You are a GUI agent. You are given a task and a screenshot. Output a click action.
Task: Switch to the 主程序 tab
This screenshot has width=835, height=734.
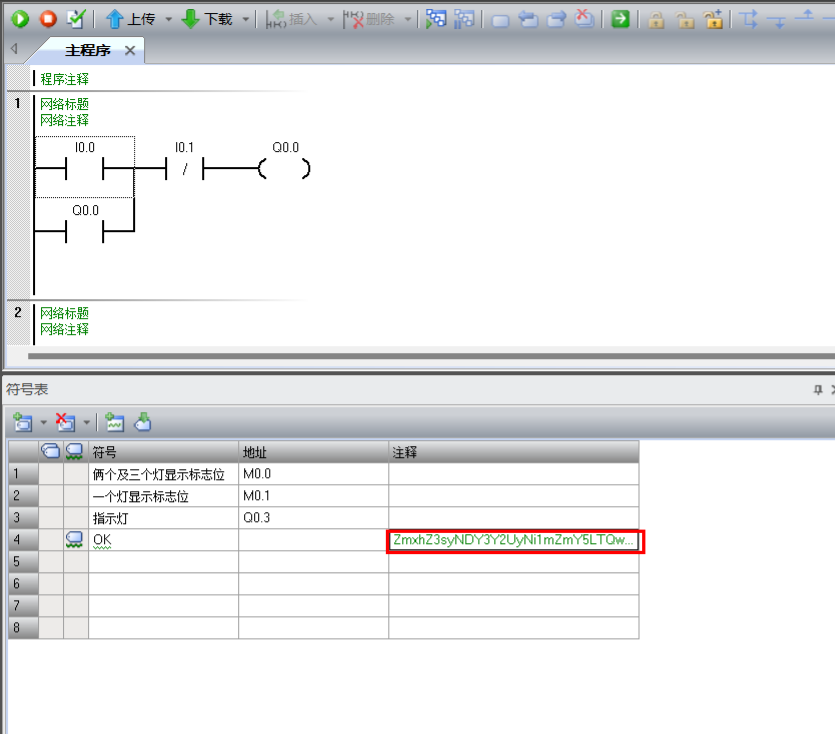point(88,50)
